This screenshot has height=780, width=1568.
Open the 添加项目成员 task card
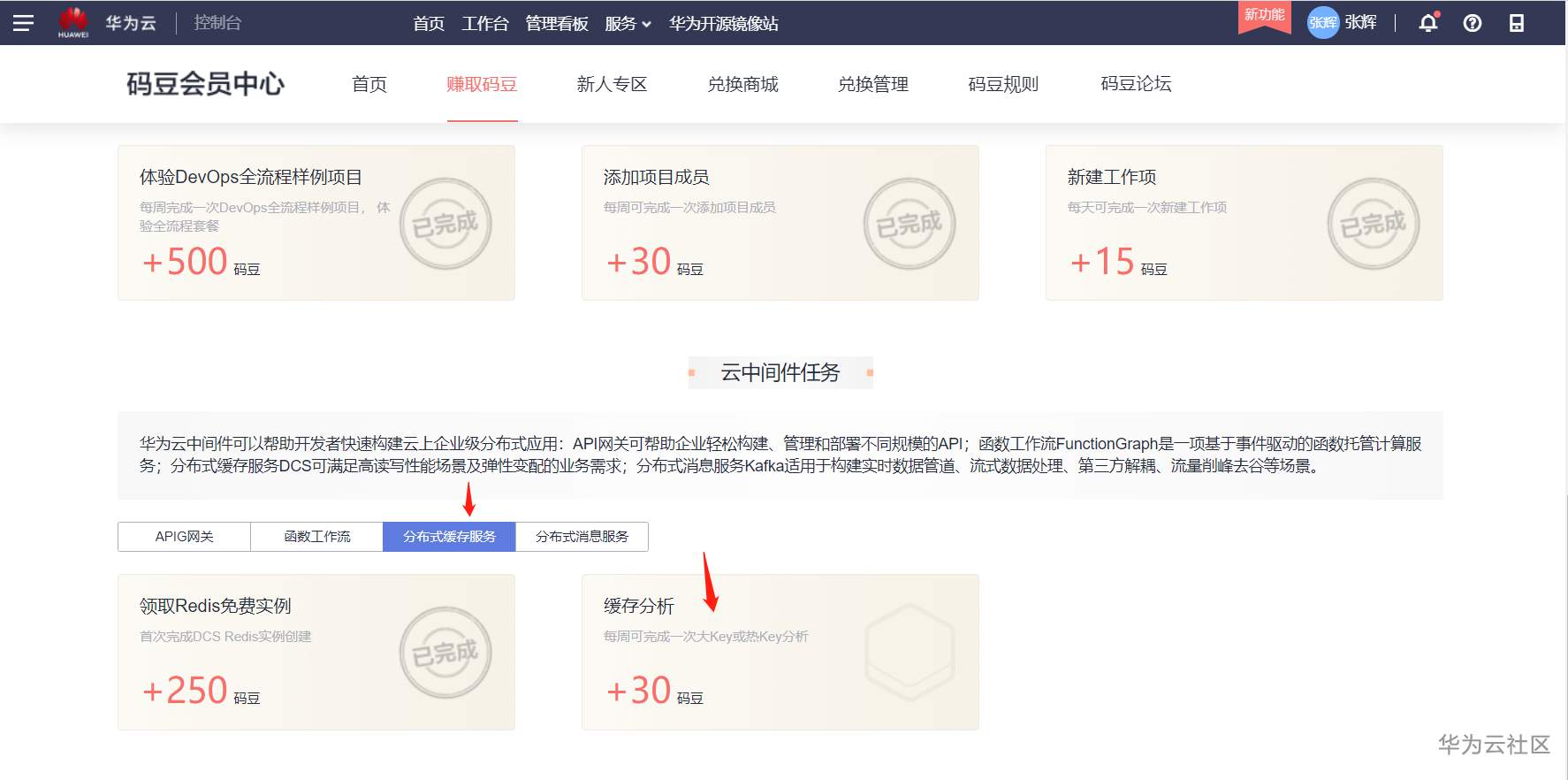(x=780, y=223)
